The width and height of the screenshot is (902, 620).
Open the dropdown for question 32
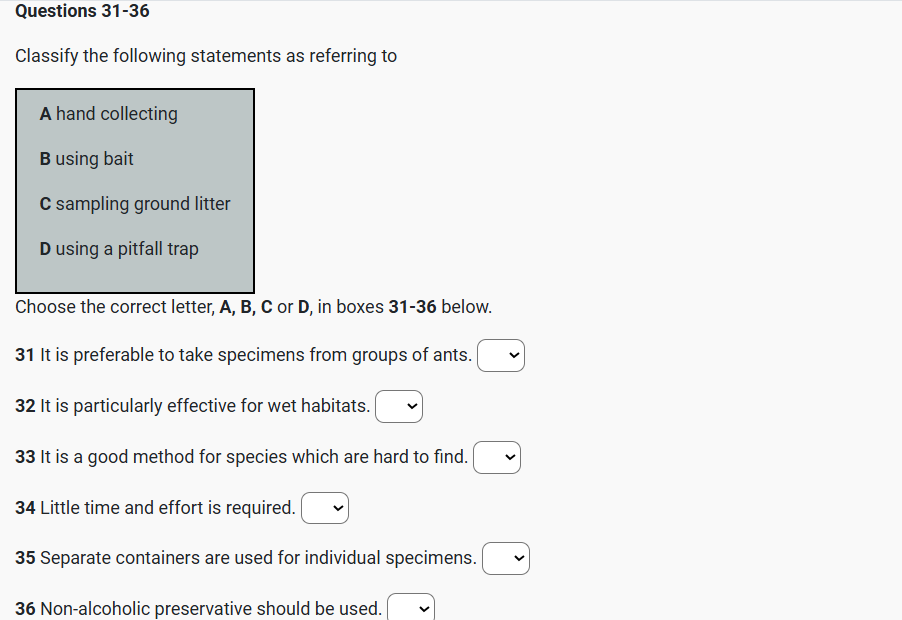tap(399, 407)
